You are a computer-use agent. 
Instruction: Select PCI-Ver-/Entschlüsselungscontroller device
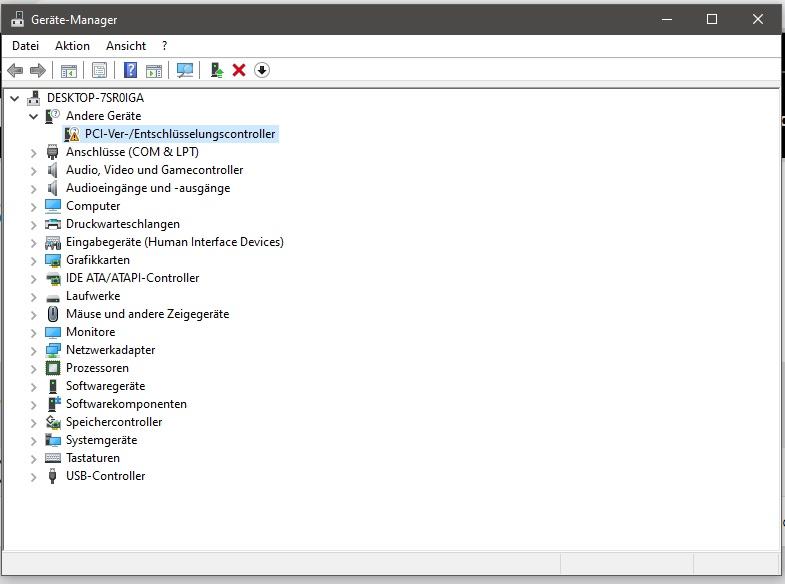click(x=180, y=134)
